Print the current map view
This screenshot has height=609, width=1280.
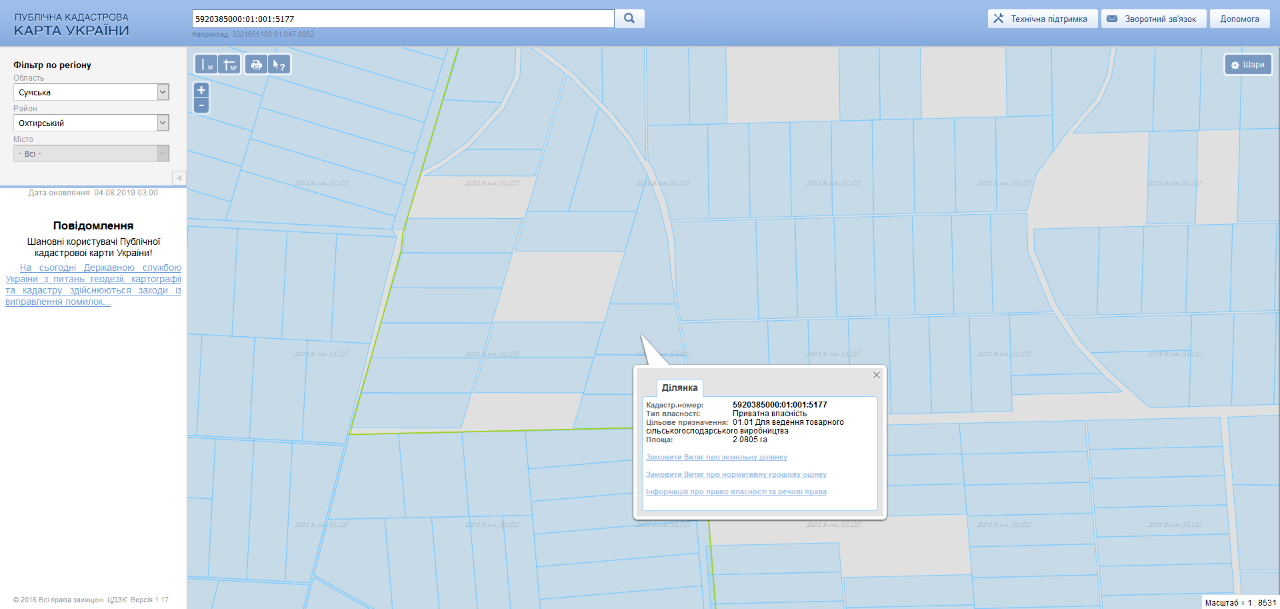tap(256, 64)
